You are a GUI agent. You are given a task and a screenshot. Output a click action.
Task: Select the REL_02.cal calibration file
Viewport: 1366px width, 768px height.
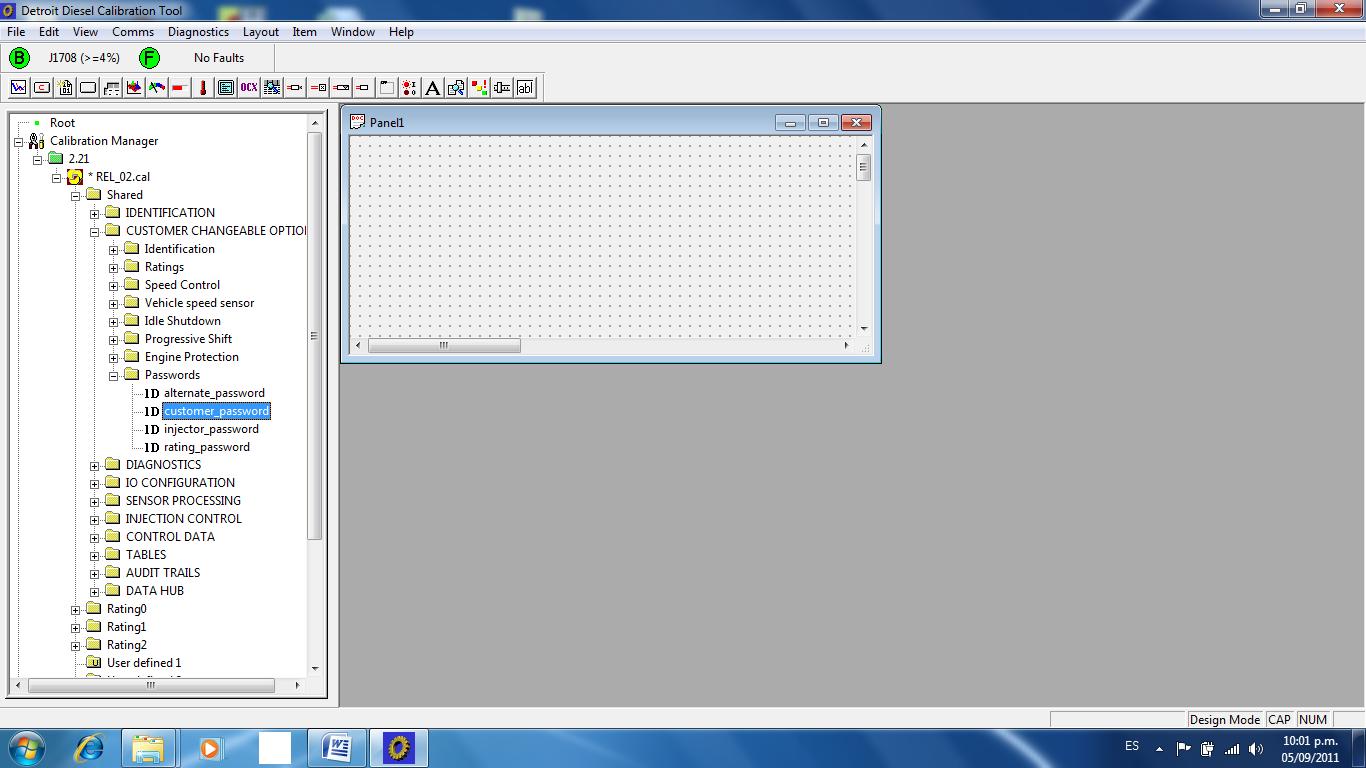[x=119, y=177]
